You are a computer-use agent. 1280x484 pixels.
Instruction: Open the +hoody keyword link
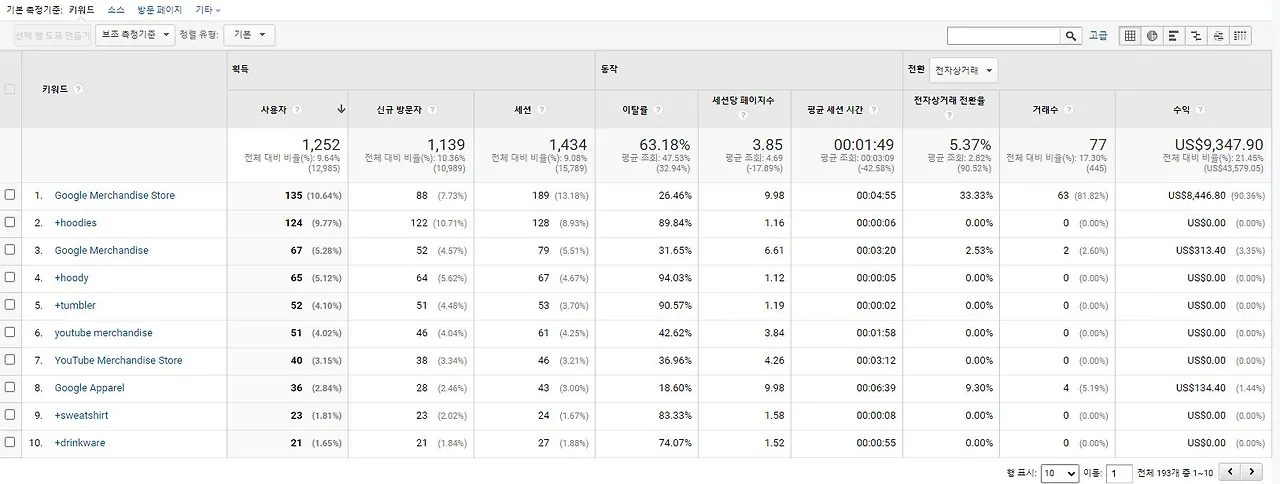pyautogui.click(x=71, y=277)
